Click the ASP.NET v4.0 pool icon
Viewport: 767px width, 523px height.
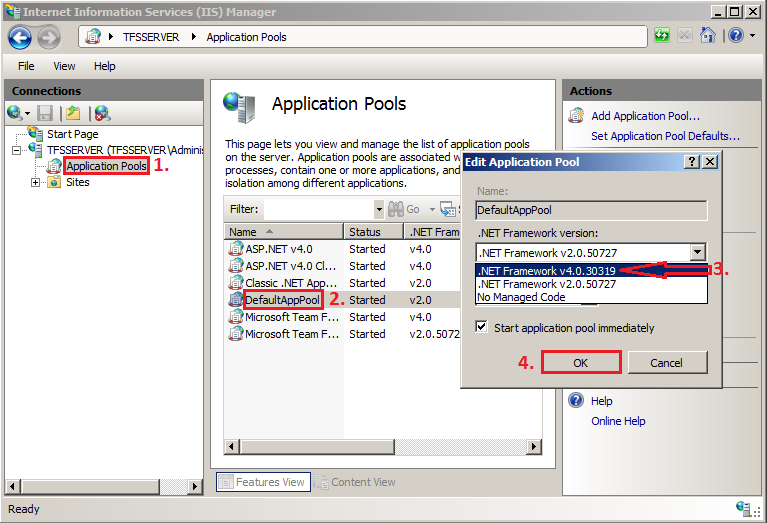[236, 249]
